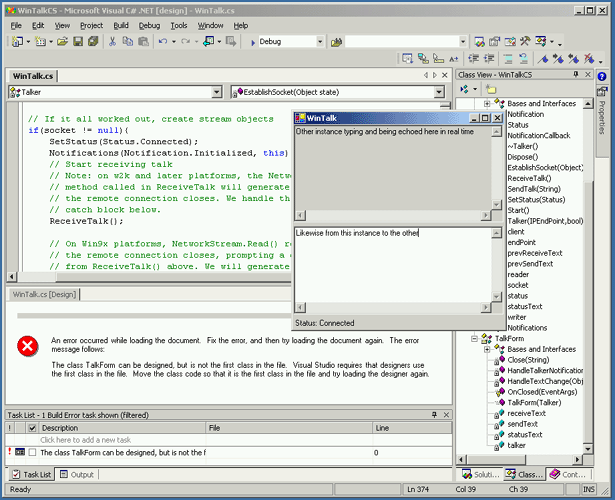Select ReceiveTalk() in Class View

529,178
